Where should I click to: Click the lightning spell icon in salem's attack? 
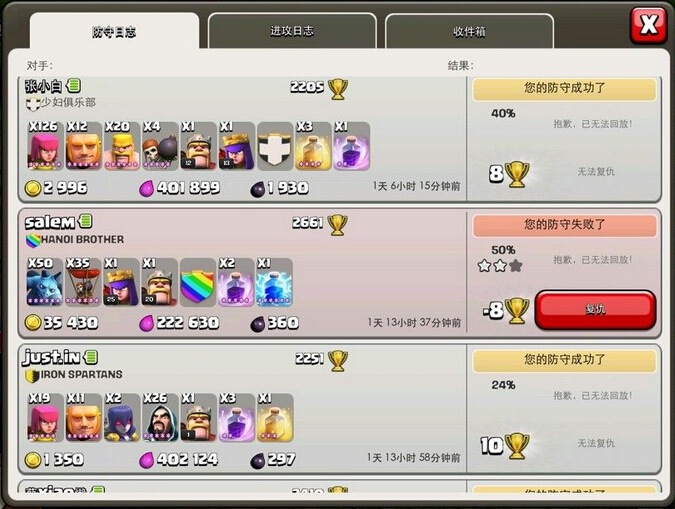point(274,282)
